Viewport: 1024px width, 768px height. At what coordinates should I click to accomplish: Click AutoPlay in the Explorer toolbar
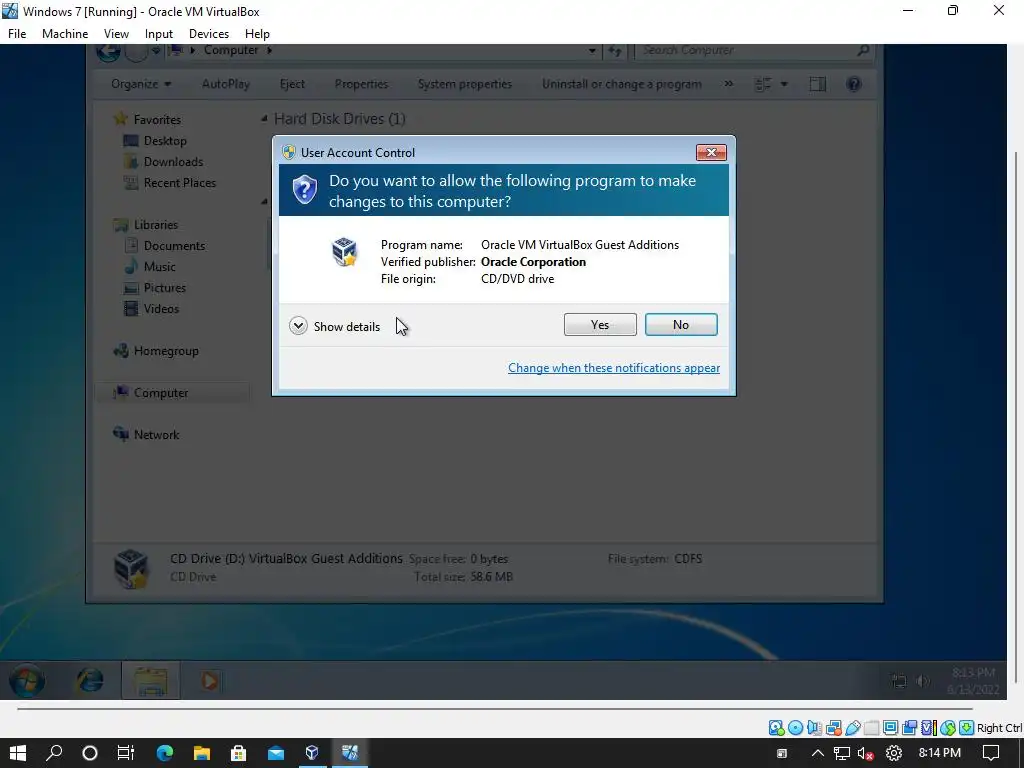coord(226,84)
